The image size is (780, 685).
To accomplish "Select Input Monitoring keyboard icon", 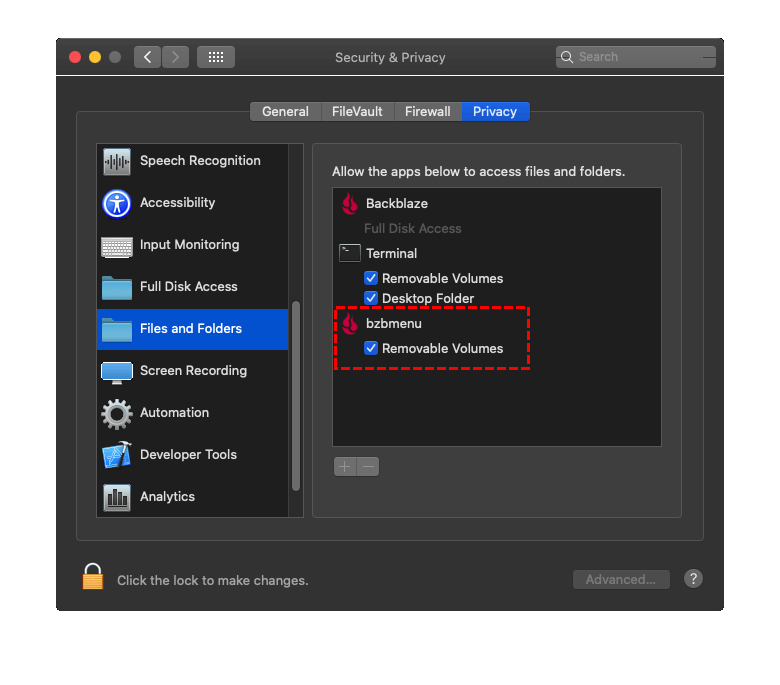I will pos(117,246).
